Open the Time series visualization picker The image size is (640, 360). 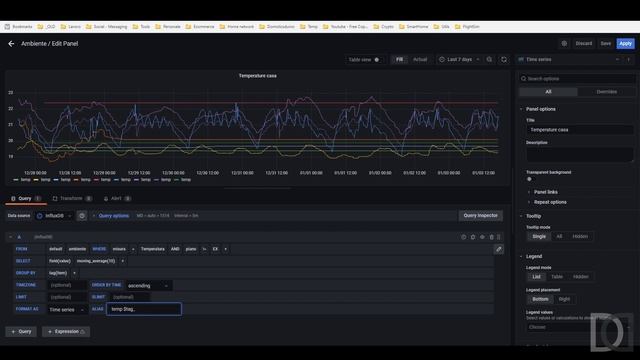pyautogui.click(x=568, y=60)
